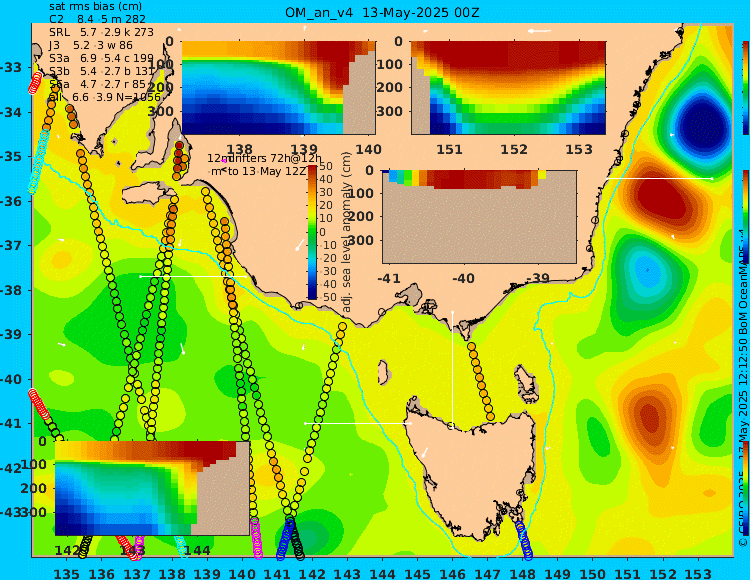
Task: Click latitude label -37 on the left axis
Action: (11, 245)
